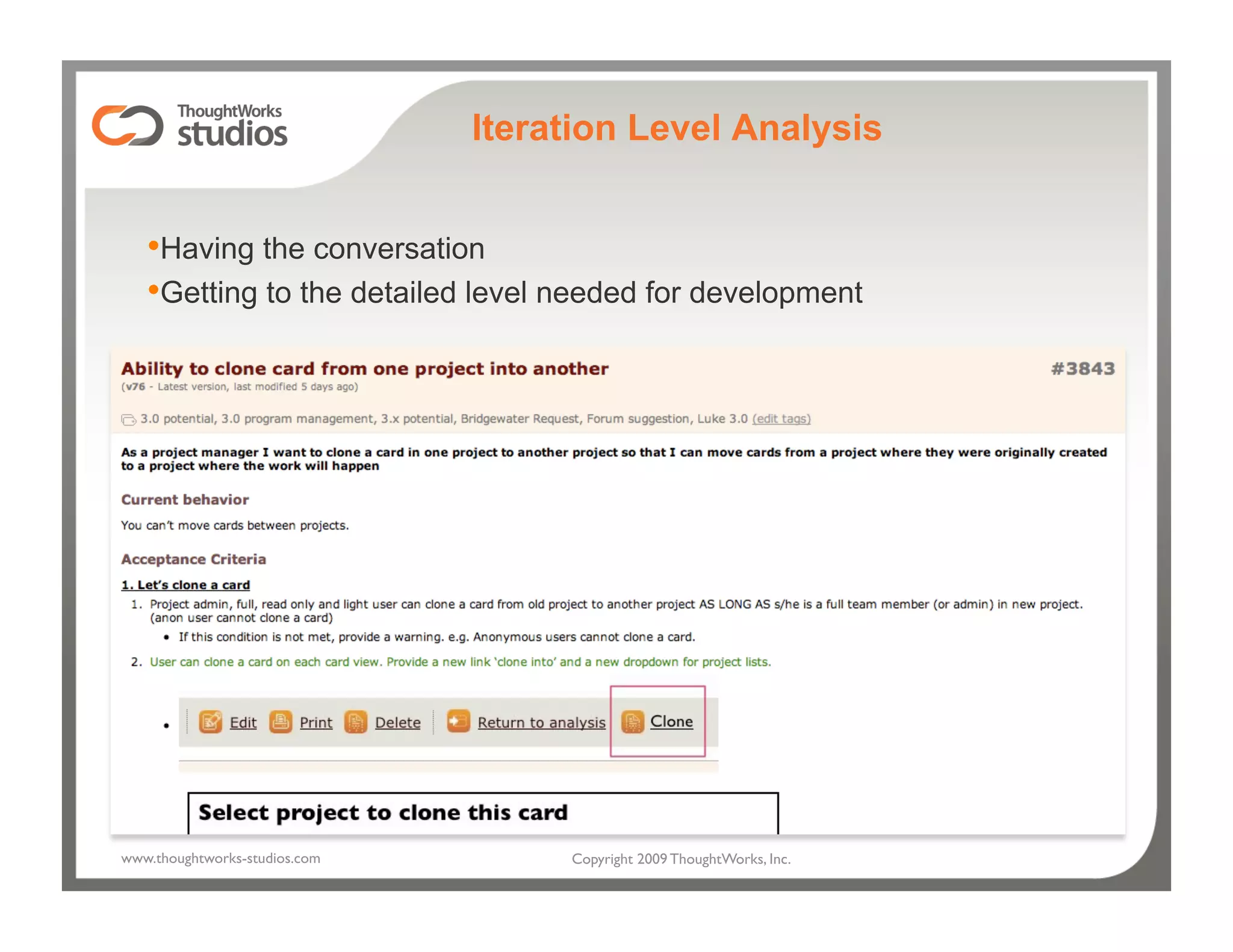Click the 'Luke 3.0' tag text

pyautogui.click(x=722, y=419)
